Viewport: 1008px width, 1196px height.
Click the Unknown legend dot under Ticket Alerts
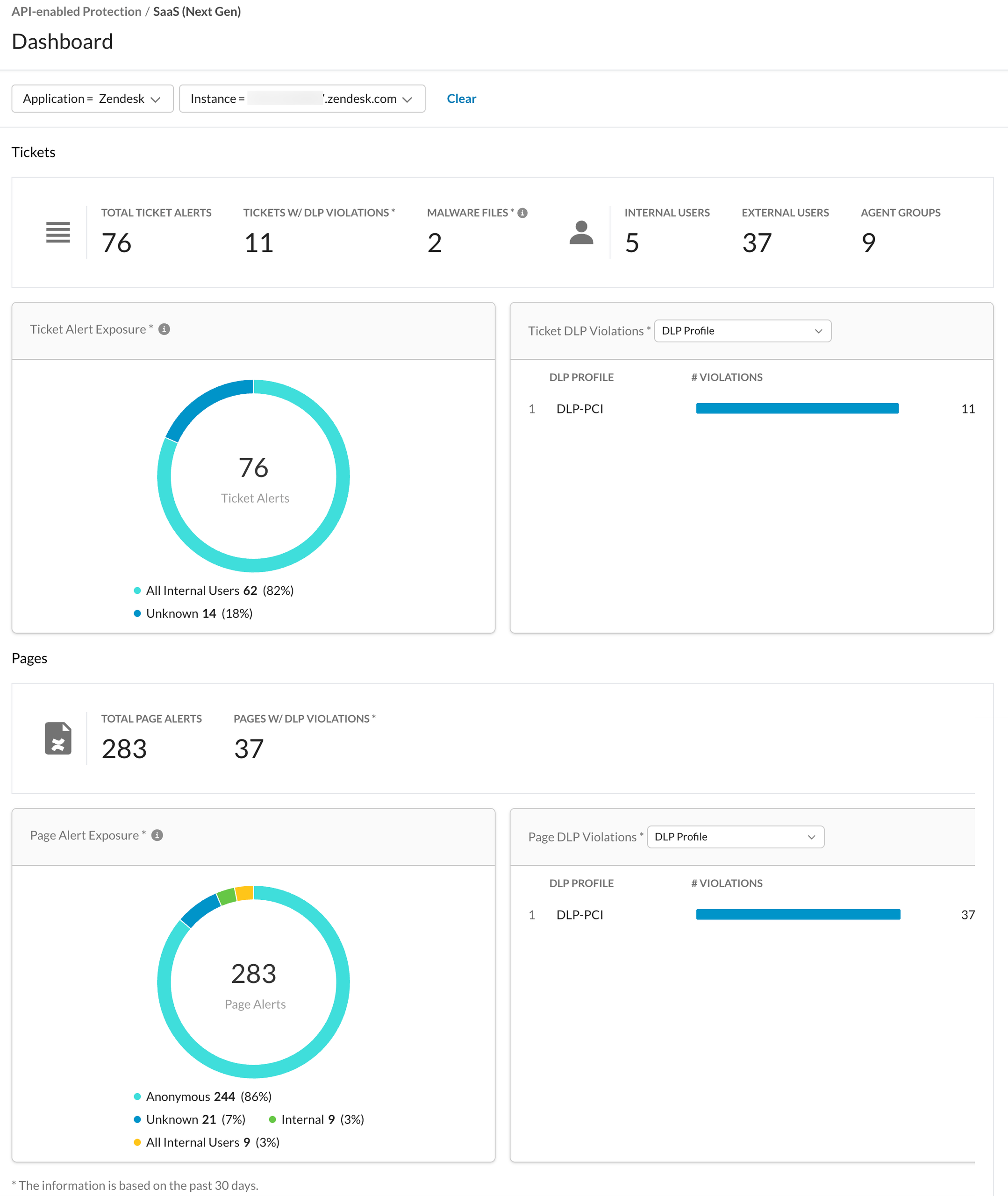click(137, 614)
